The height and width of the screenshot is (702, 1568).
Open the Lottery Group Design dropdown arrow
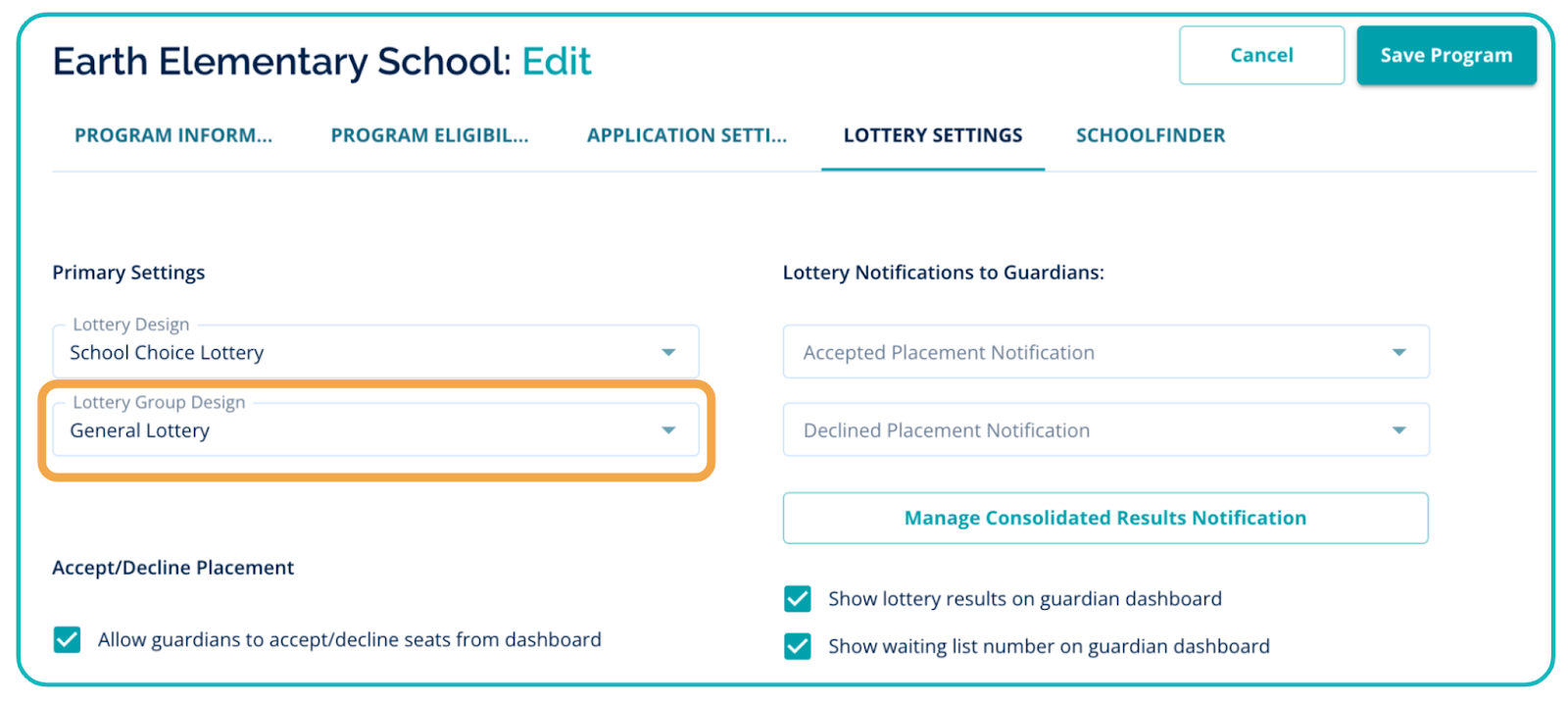click(668, 429)
